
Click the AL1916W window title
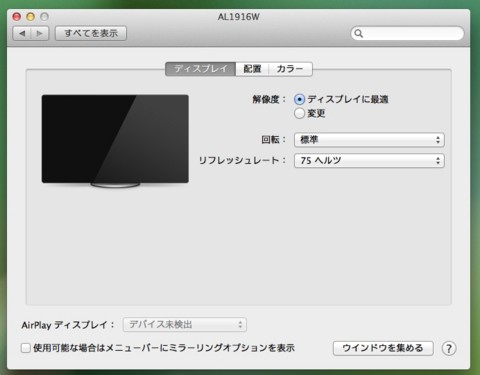[x=239, y=17]
